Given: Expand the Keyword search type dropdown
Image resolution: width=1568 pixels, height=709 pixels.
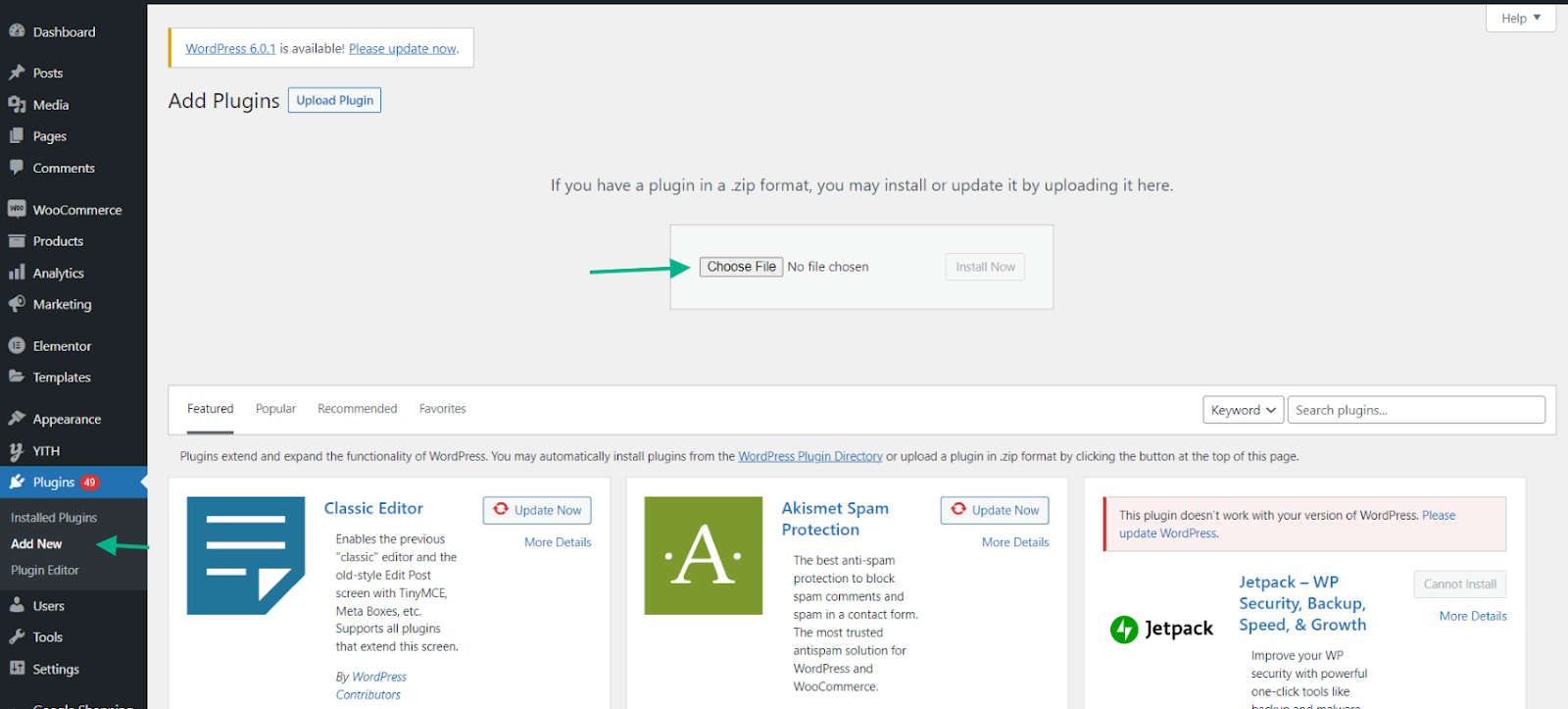Looking at the screenshot, I should (1243, 410).
